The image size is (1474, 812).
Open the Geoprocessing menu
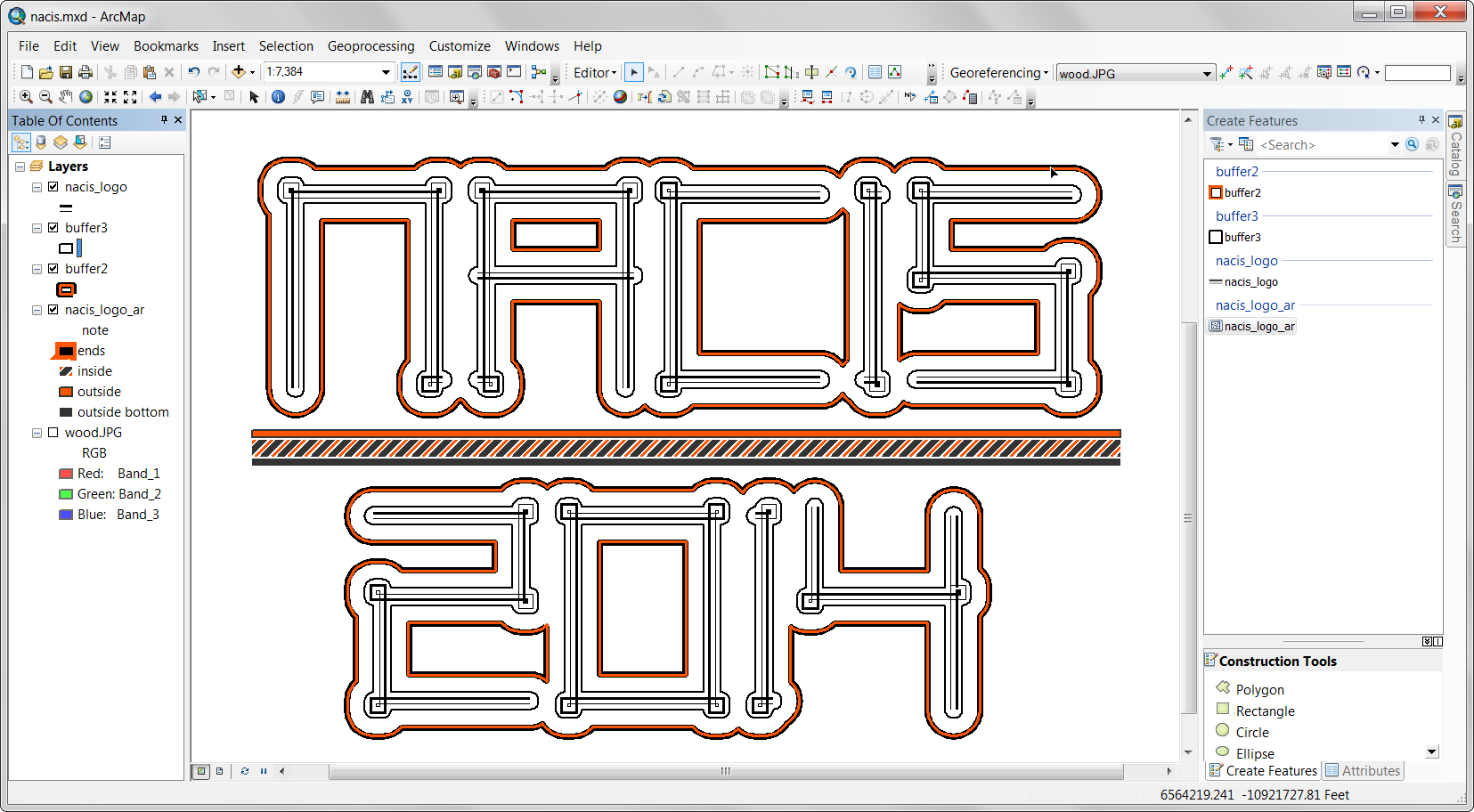coord(371,46)
